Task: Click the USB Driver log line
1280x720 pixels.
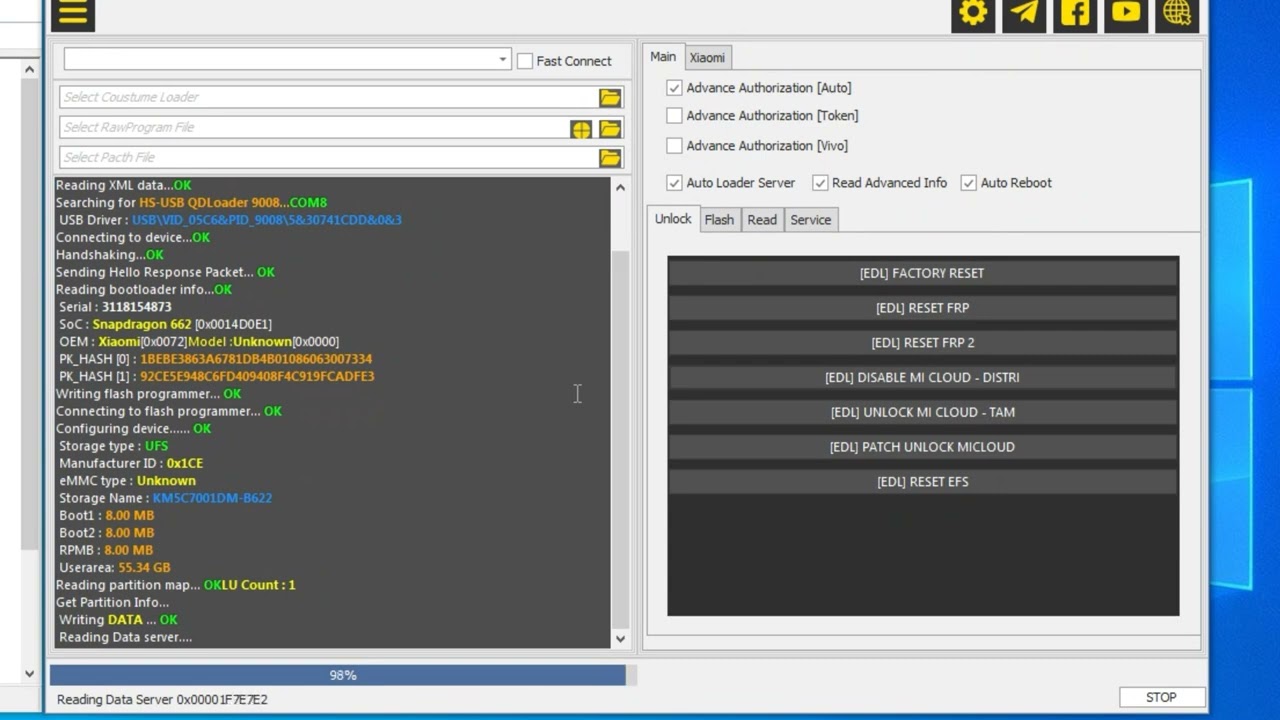Action: coord(230,220)
